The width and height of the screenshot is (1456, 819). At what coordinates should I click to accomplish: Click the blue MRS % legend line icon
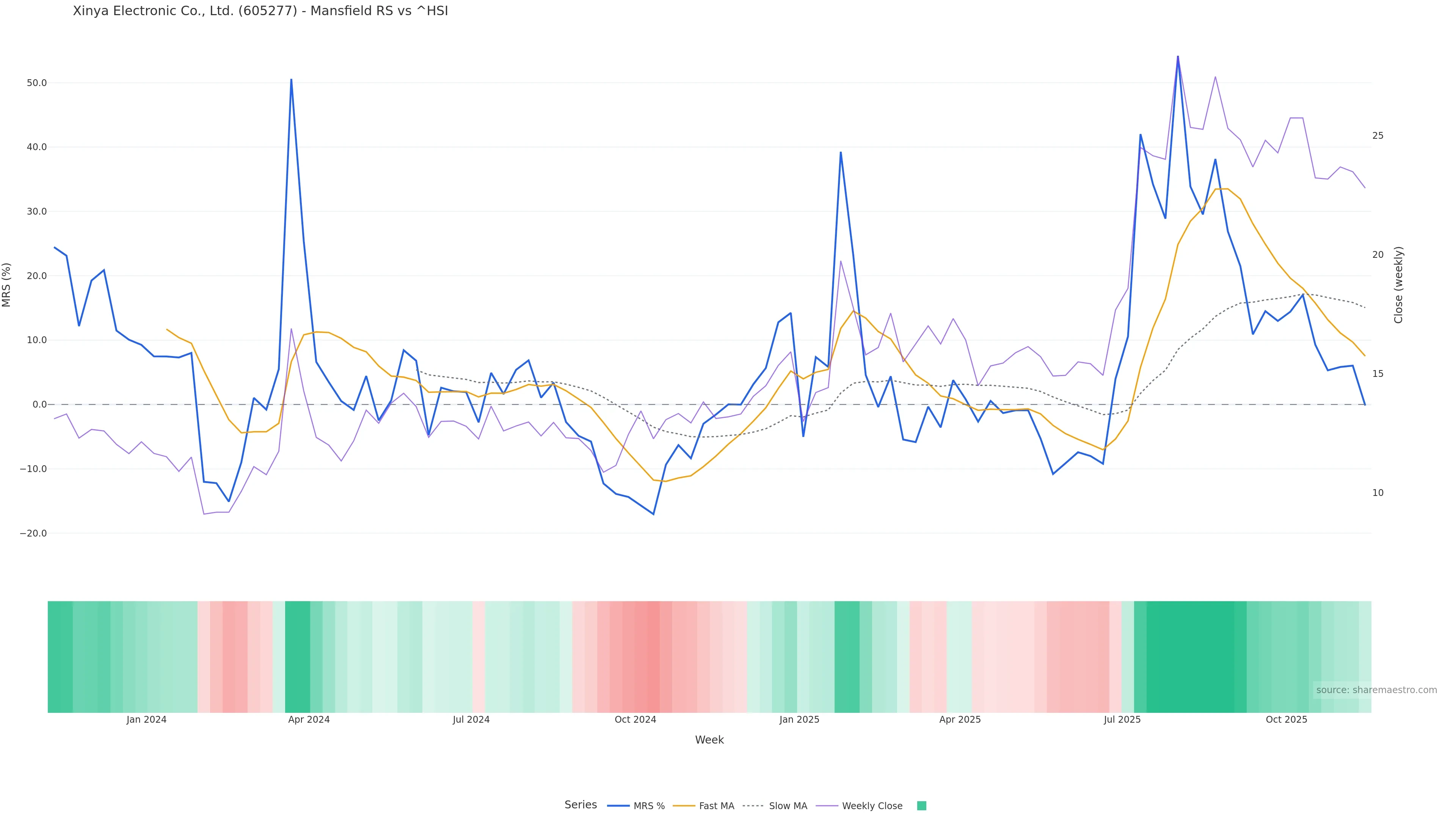[618, 806]
